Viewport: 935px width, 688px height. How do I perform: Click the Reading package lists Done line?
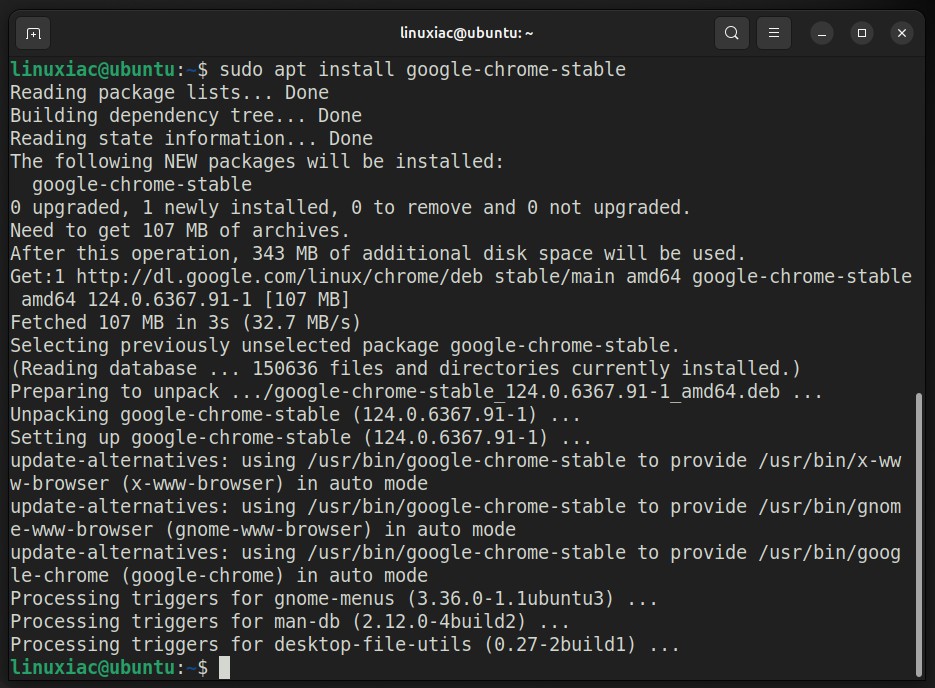(x=169, y=92)
